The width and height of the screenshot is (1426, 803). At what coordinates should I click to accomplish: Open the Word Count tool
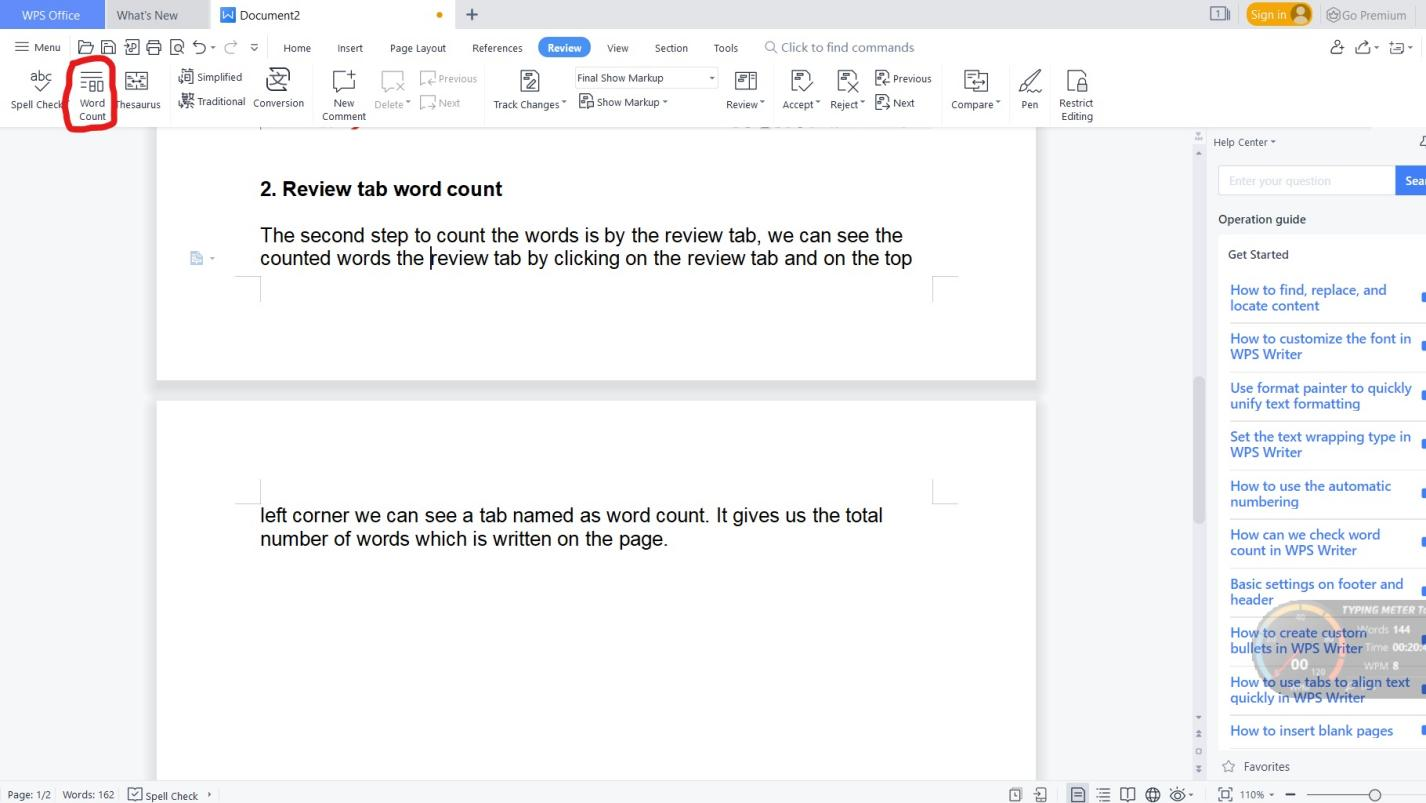pos(91,90)
